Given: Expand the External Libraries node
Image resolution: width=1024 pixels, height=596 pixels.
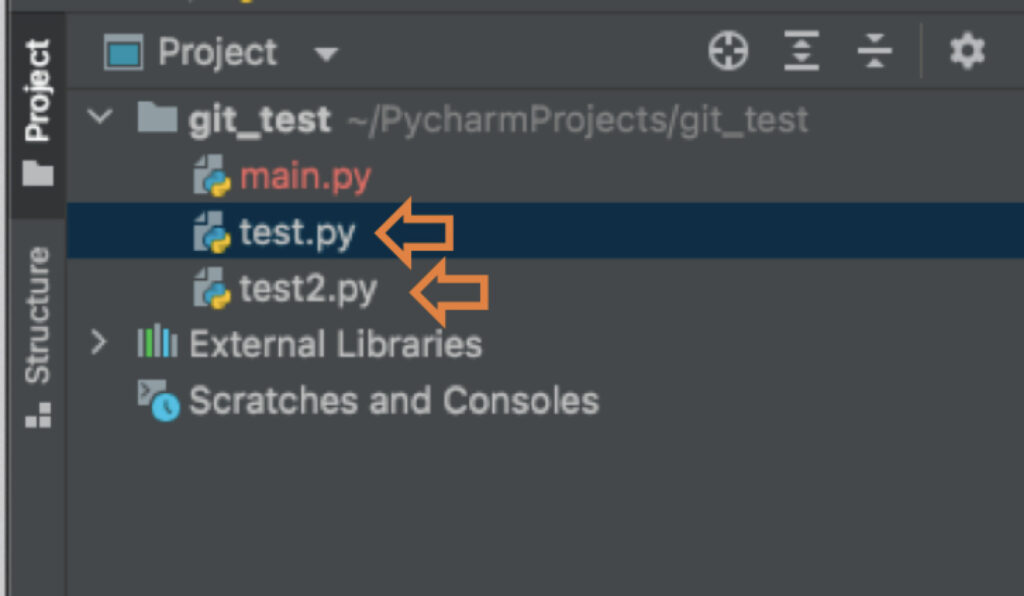Looking at the screenshot, I should (99, 342).
